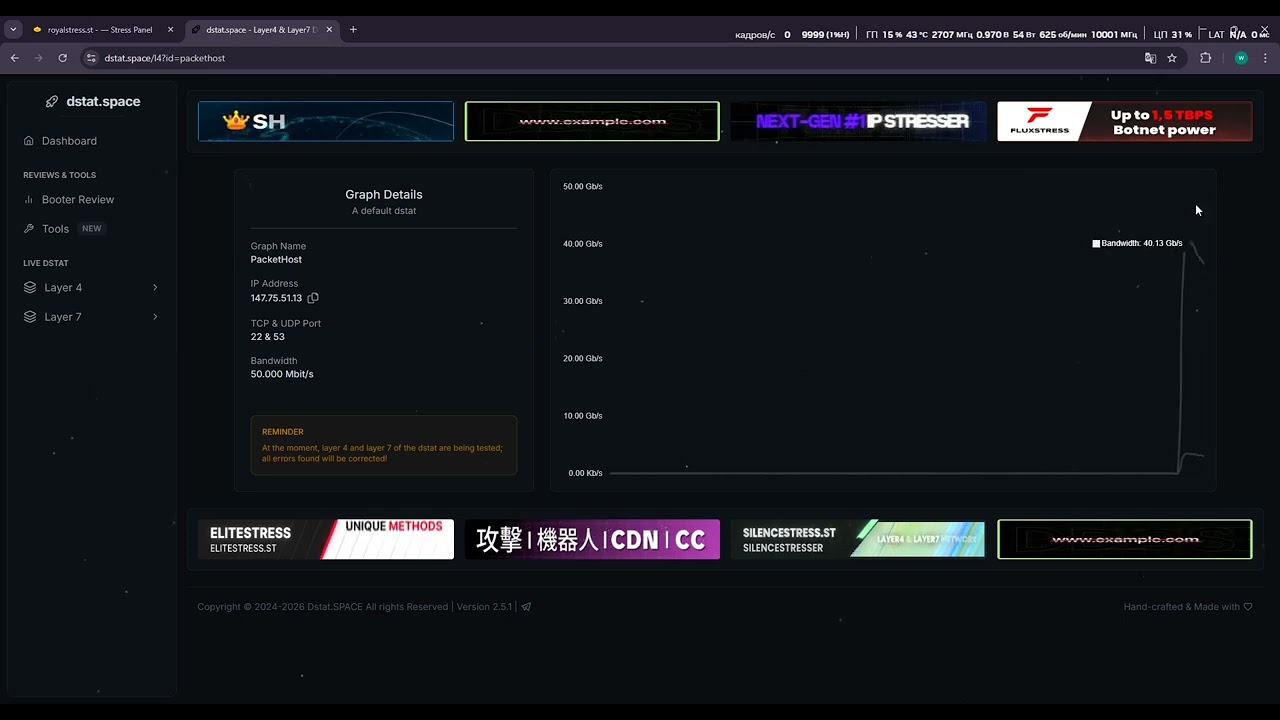Click the REVIEWS & TOOLS section heading
Image resolution: width=1280 pixels, height=720 pixels.
click(60, 175)
